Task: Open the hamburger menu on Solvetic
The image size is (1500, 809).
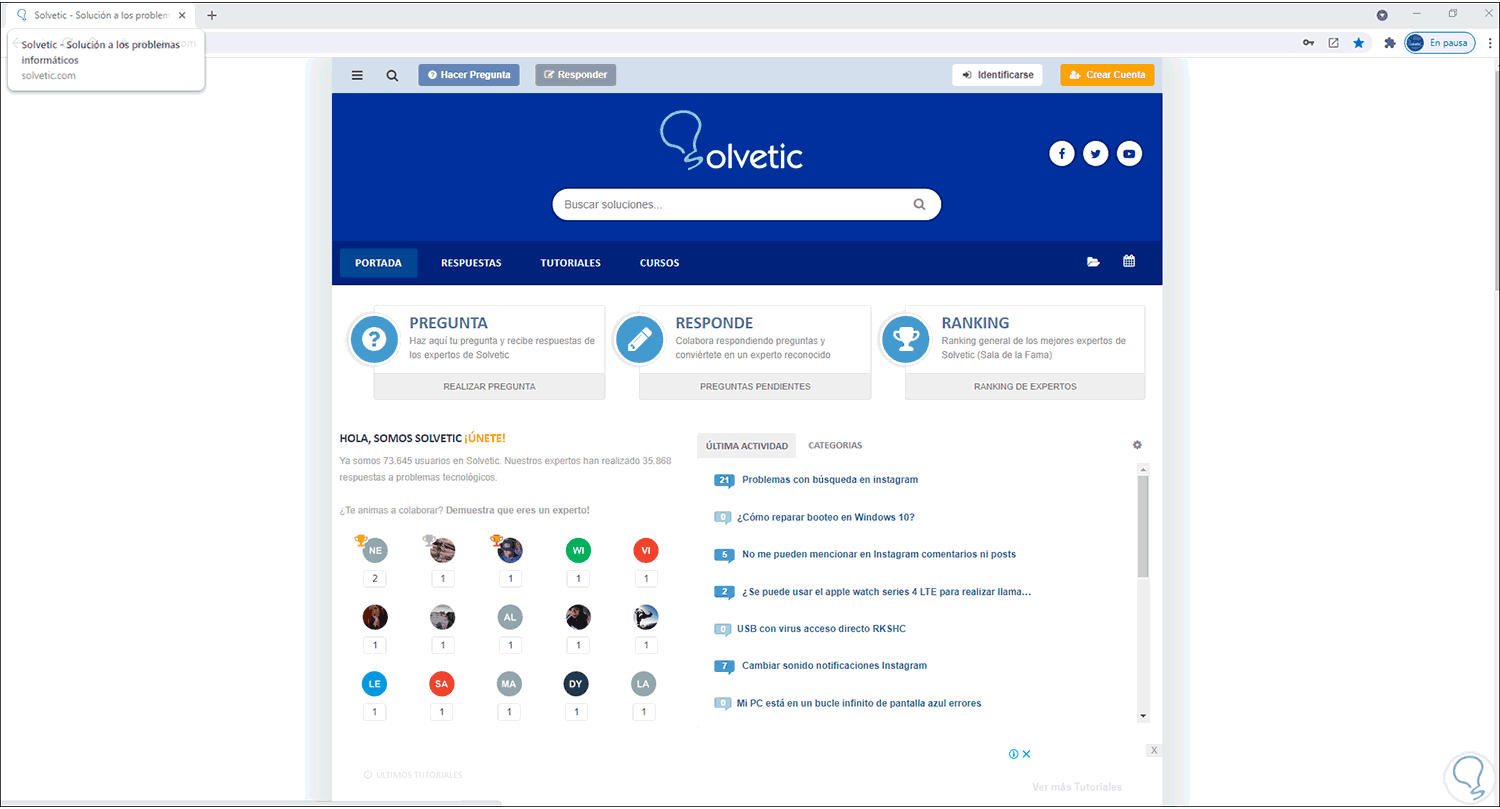Action: tap(357, 75)
